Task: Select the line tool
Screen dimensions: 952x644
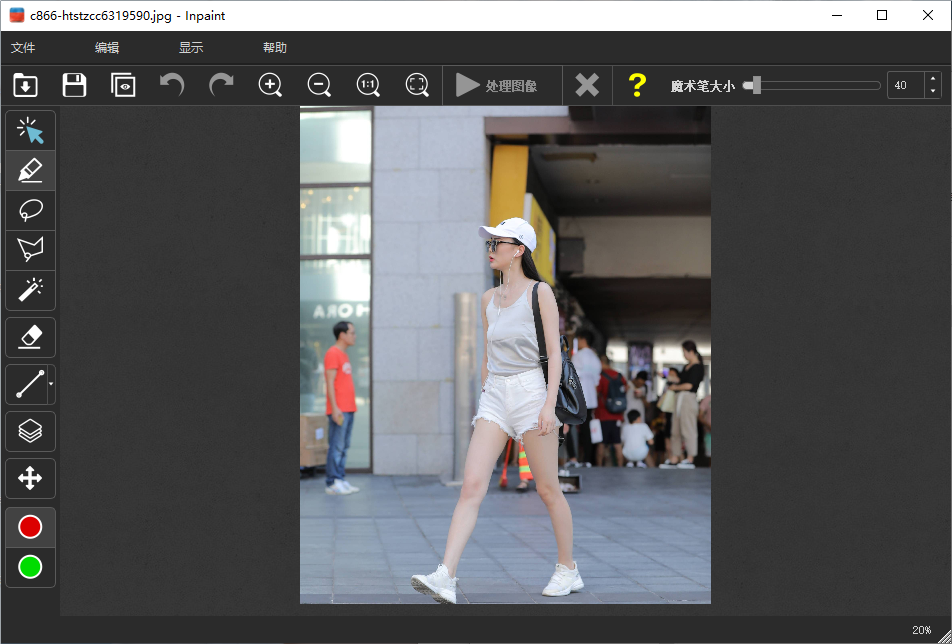Action: coord(27,384)
